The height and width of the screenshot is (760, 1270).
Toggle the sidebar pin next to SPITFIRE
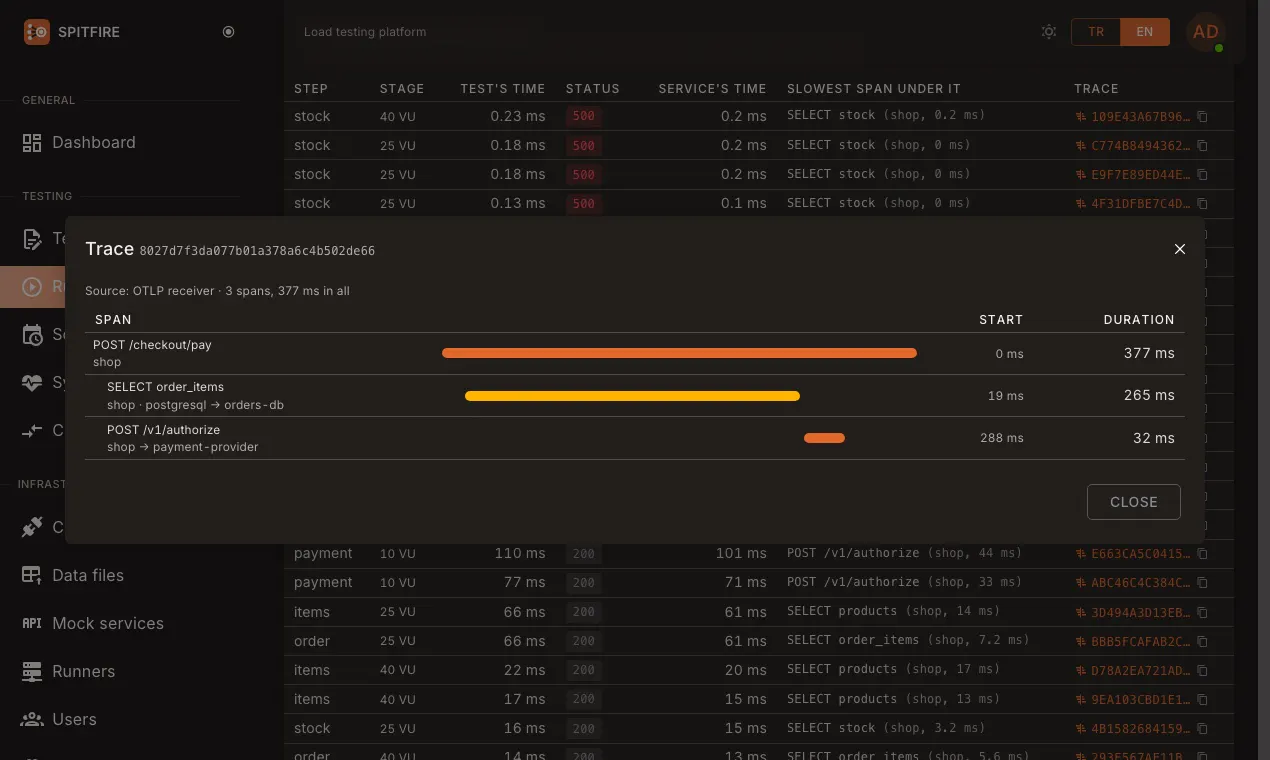click(228, 32)
